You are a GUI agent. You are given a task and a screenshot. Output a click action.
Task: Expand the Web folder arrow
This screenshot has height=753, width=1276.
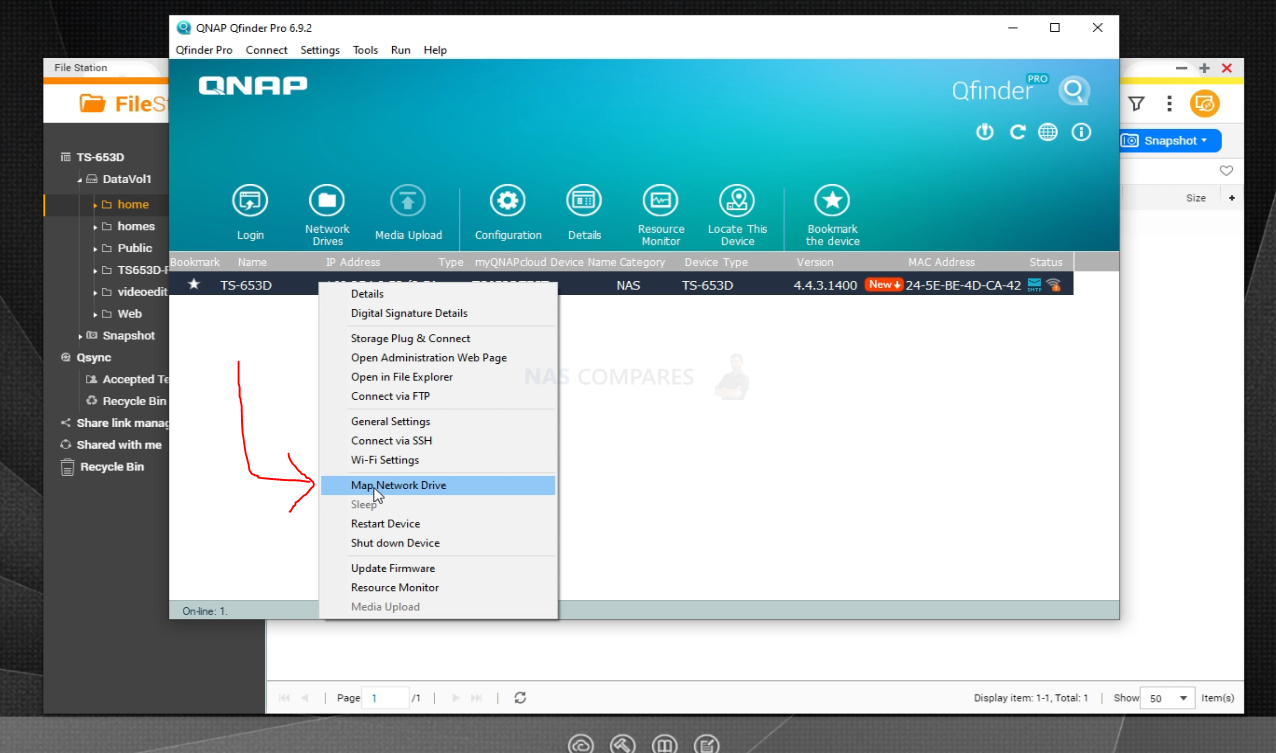point(96,314)
